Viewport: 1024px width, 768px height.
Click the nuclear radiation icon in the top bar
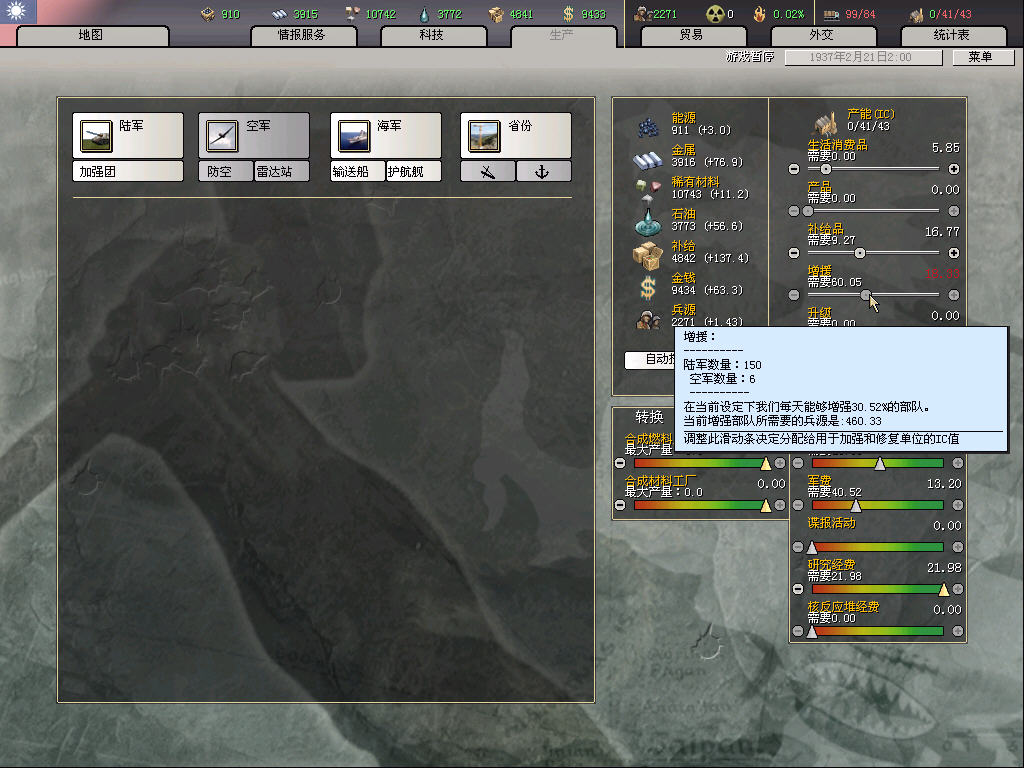point(715,14)
